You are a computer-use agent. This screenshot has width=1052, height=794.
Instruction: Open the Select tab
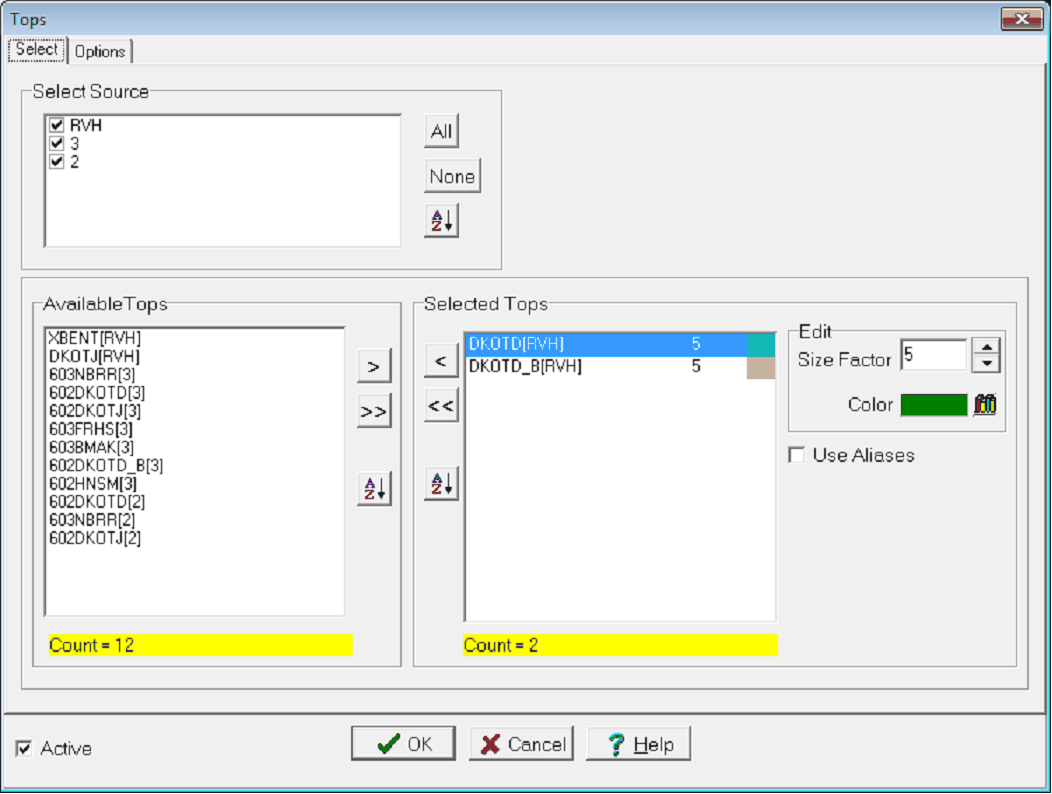(x=37, y=49)
